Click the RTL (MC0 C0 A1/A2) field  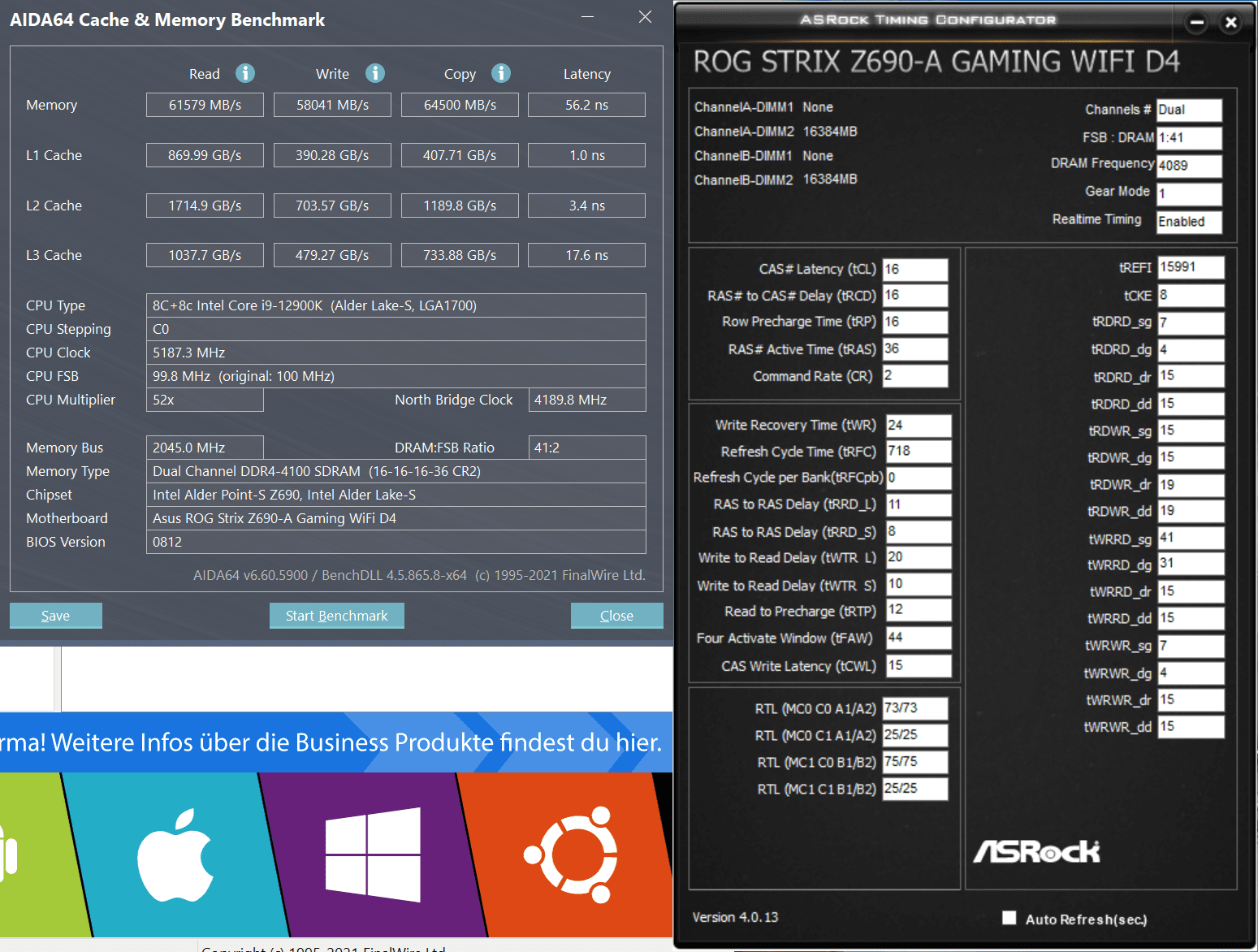[915, 708]
